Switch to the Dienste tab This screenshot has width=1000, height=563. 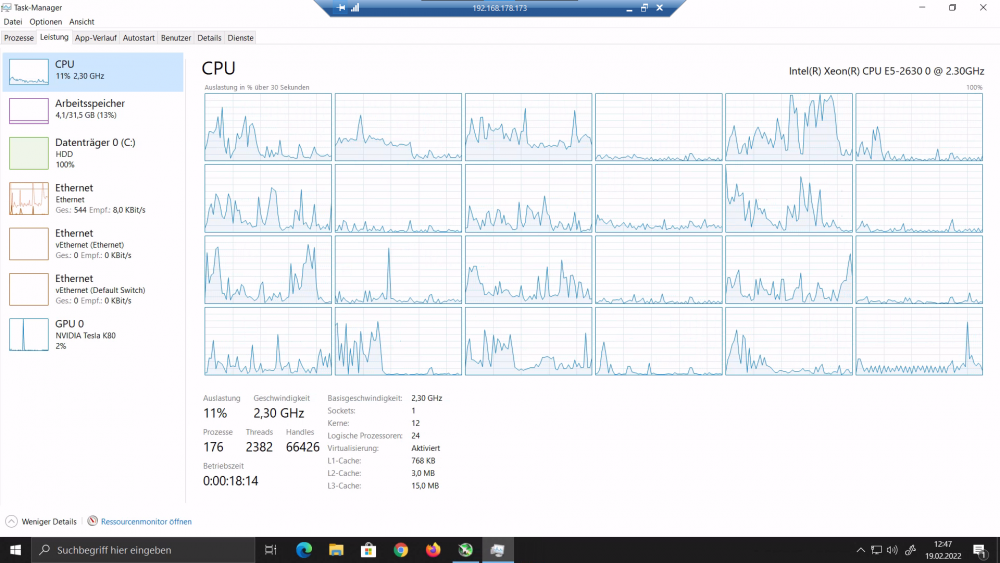tap(240, 38)
